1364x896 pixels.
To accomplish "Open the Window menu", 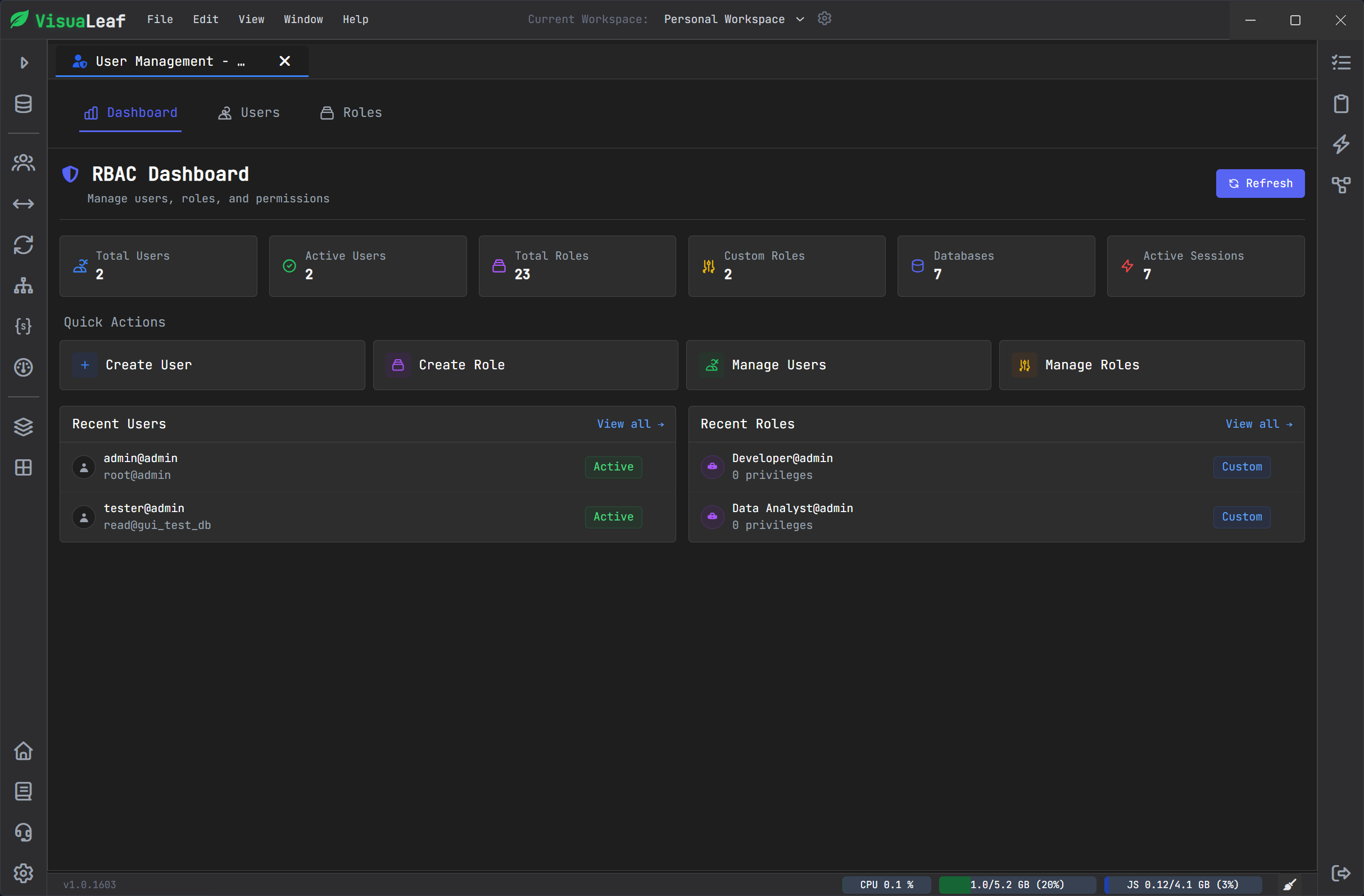I will tap(303, 20).
